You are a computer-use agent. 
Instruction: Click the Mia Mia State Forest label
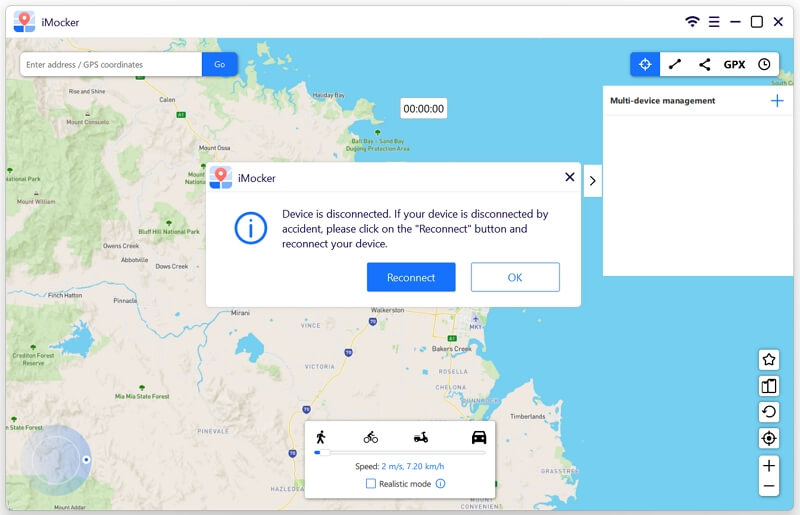[142, 396]
